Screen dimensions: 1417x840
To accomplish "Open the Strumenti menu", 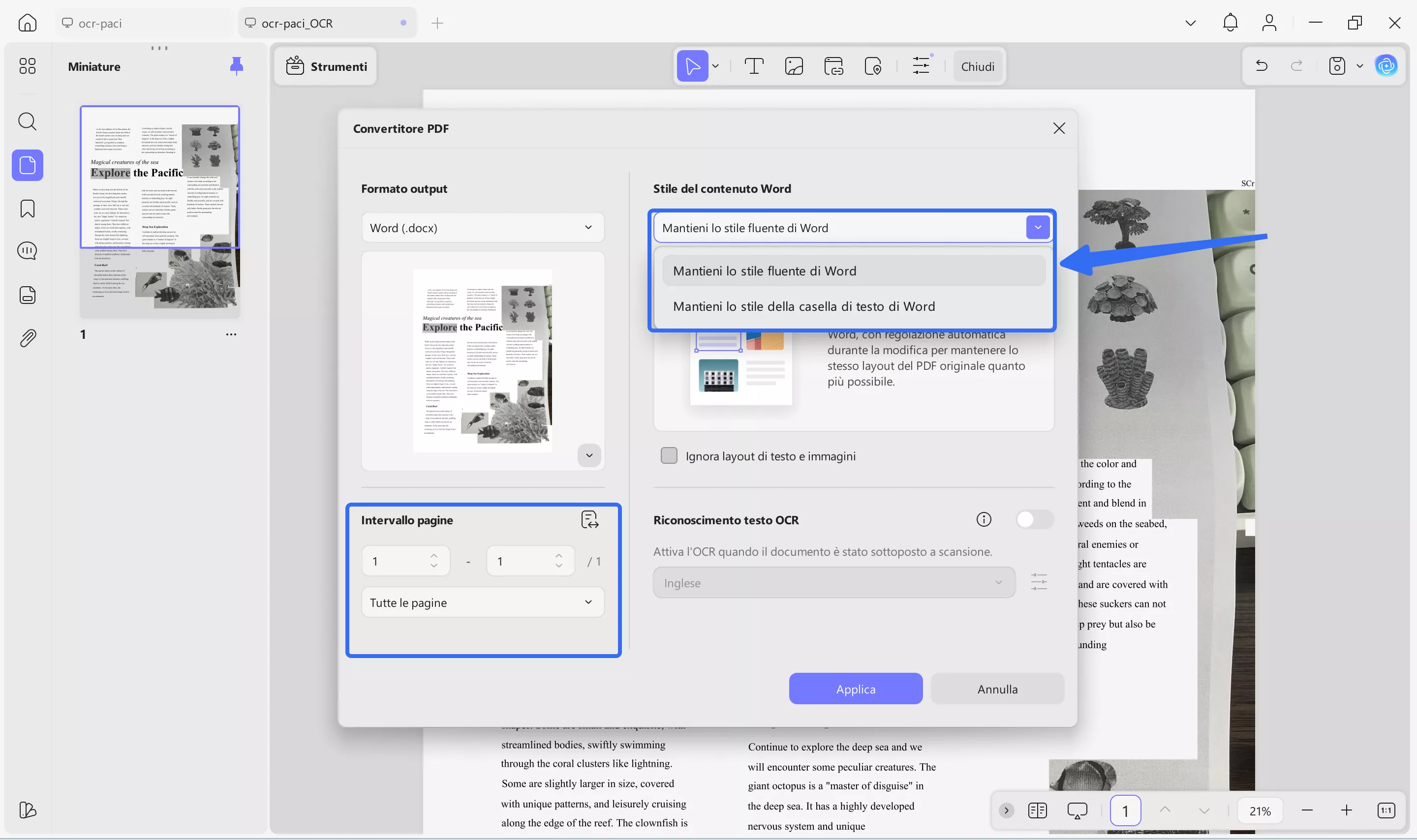I will 326,66.
